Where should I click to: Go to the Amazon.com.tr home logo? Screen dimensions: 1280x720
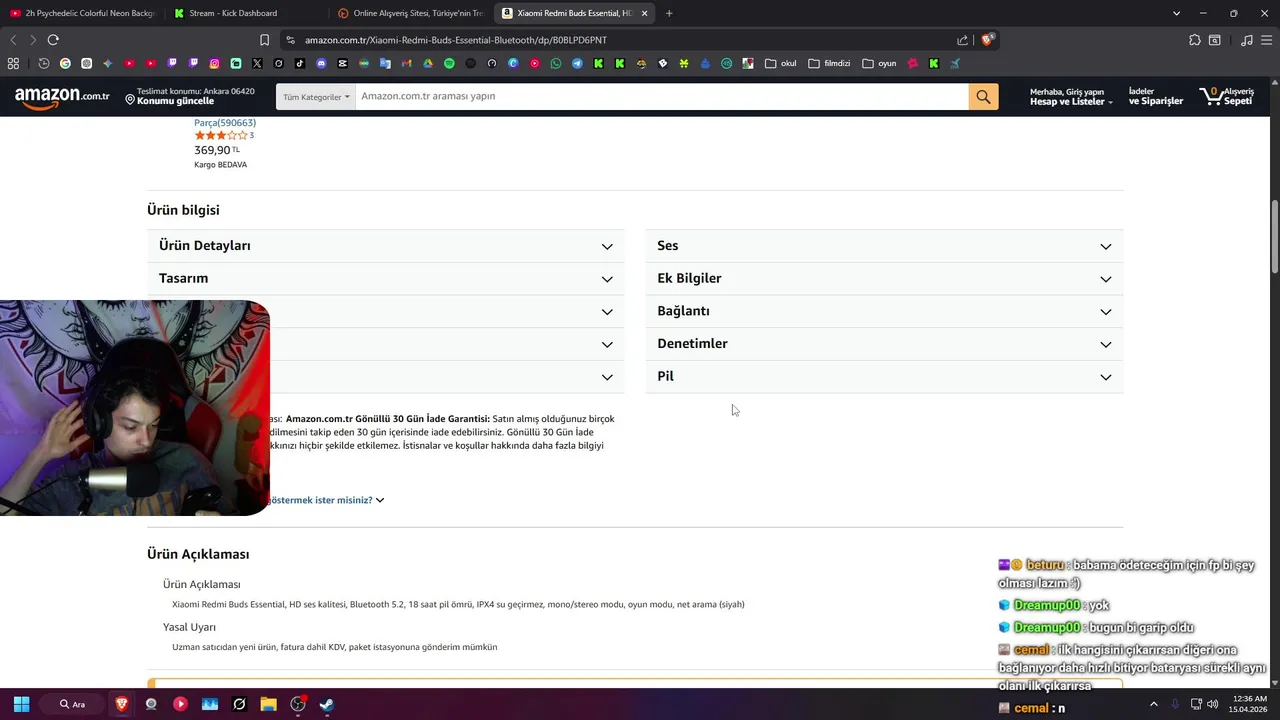[x=62, y=97]
